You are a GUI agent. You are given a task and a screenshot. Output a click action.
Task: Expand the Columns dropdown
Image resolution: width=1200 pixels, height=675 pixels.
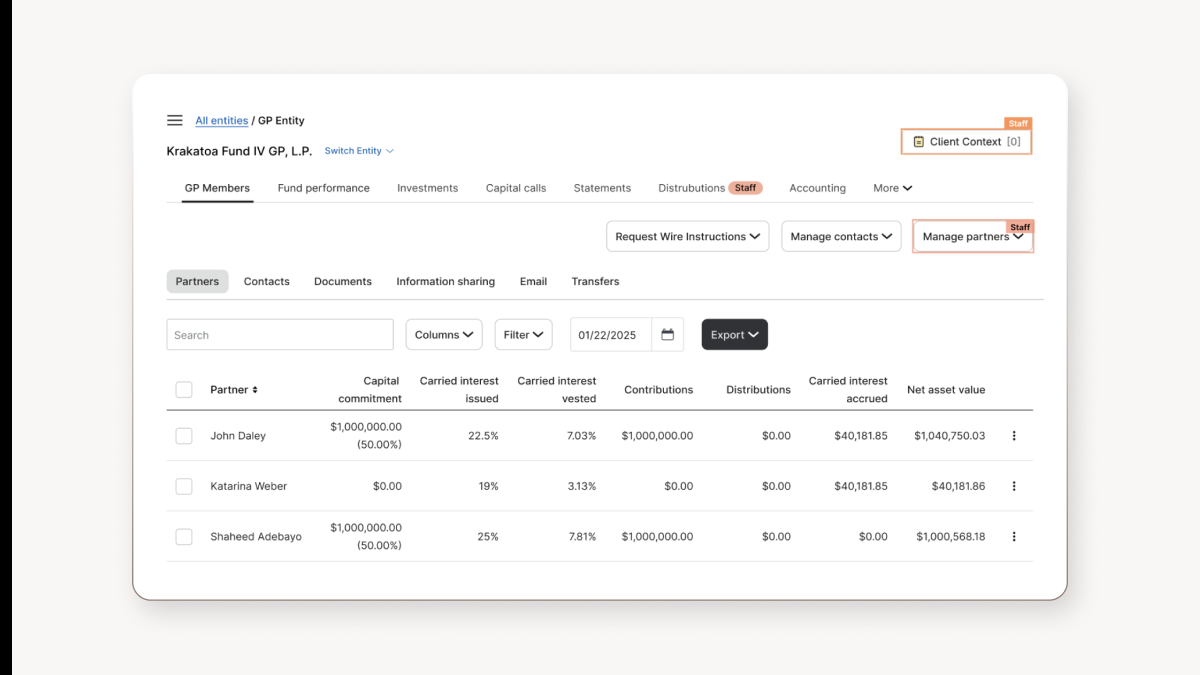[x=443, y=334]
